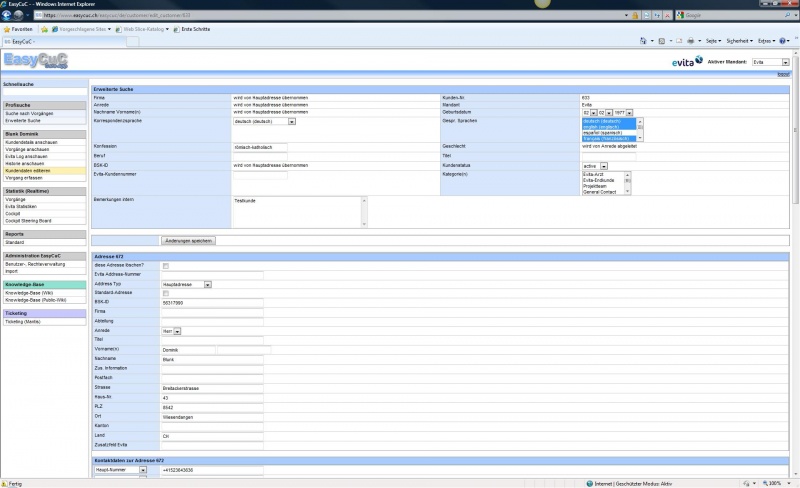Click the Bemerkungen intern text area
This screenshot has width=800, height=488.
point(300,212)
